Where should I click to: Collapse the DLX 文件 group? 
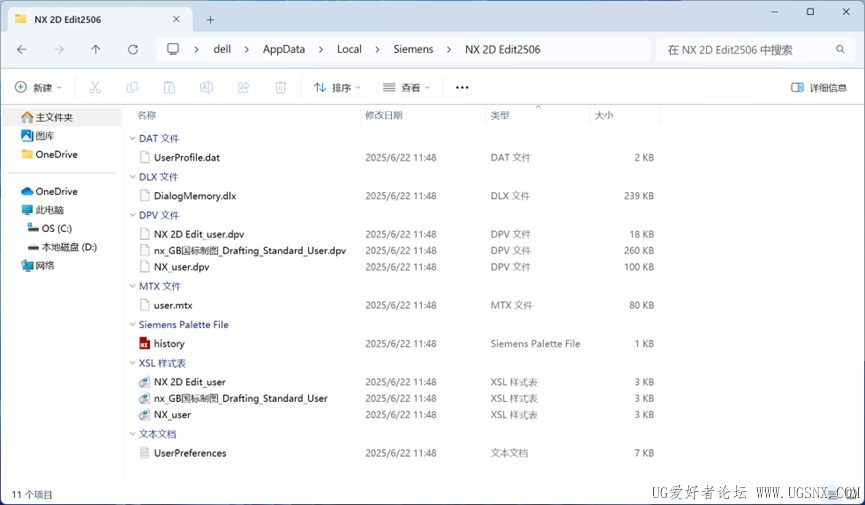click(x=132, y=177)
